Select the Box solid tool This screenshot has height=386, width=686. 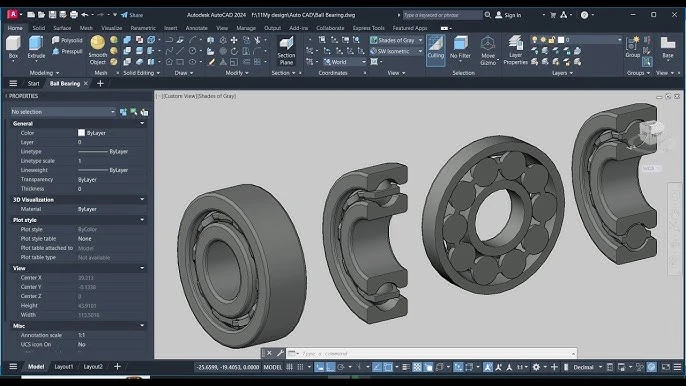(x=13, y=47)
